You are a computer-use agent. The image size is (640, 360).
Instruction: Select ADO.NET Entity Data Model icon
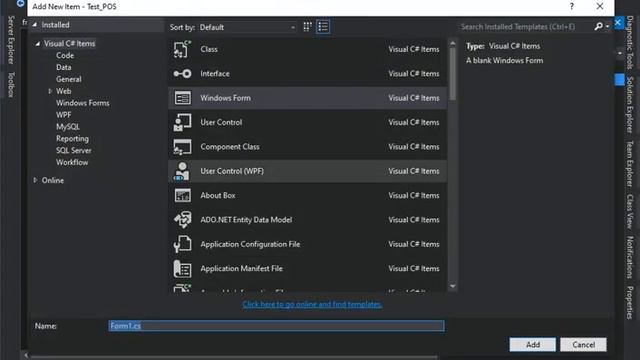coord(182,220)
